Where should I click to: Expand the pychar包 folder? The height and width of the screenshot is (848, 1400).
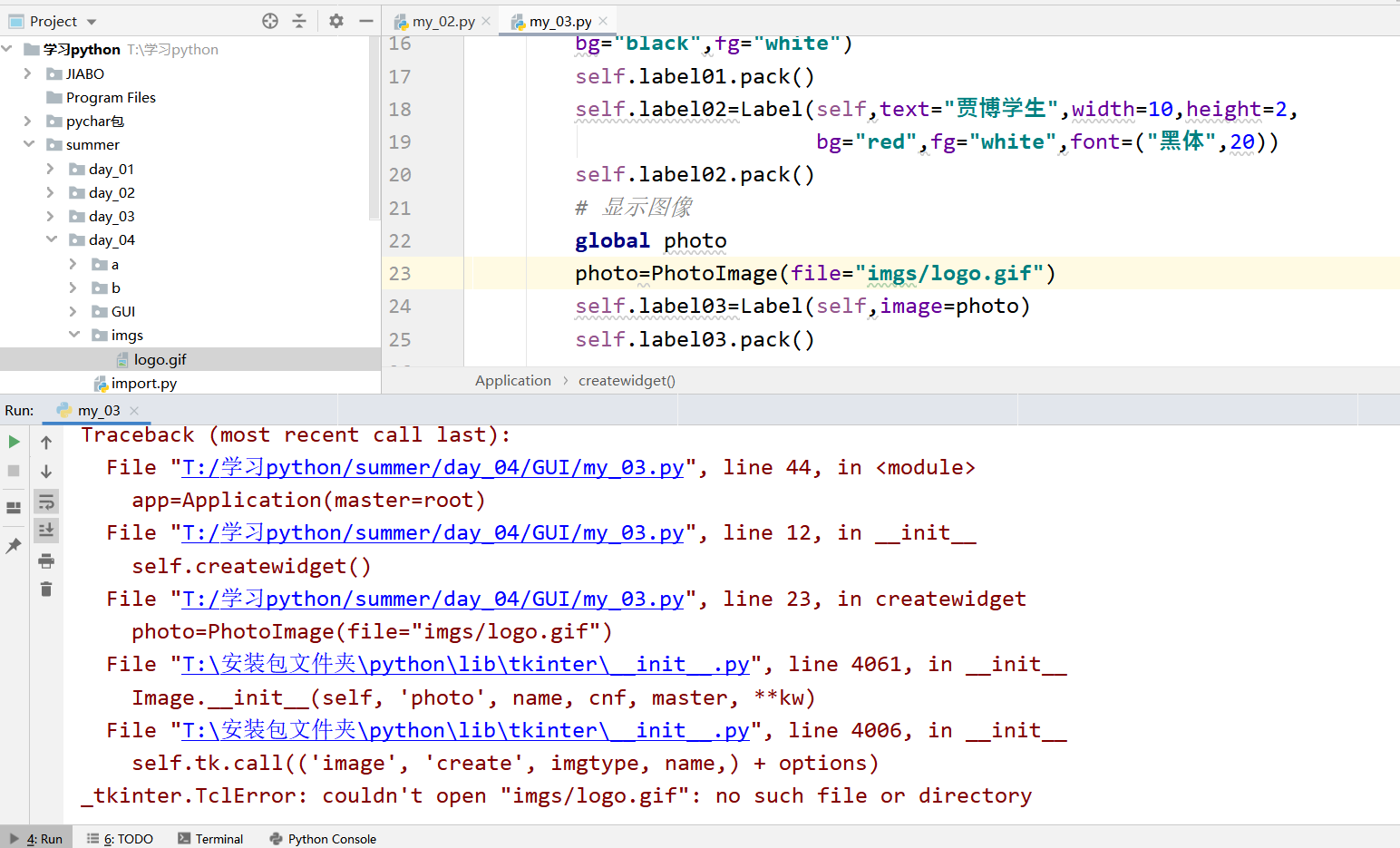pyautogui.click(x=28, y=121)
